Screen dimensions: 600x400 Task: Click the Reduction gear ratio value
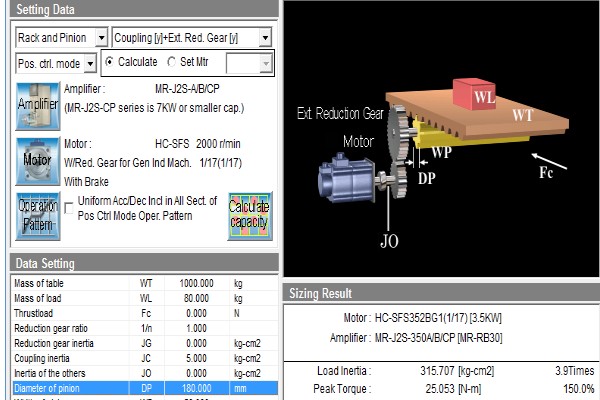pos(196,328)
